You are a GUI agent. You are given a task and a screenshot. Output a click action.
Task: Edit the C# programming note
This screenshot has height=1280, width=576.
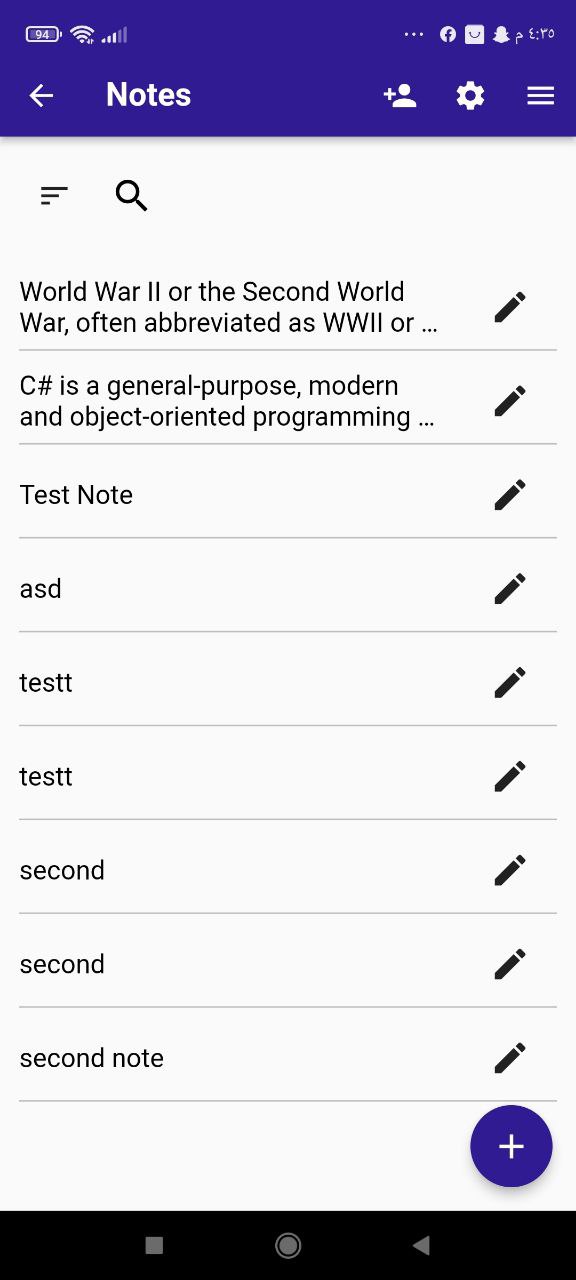click(x=509, y=400)
